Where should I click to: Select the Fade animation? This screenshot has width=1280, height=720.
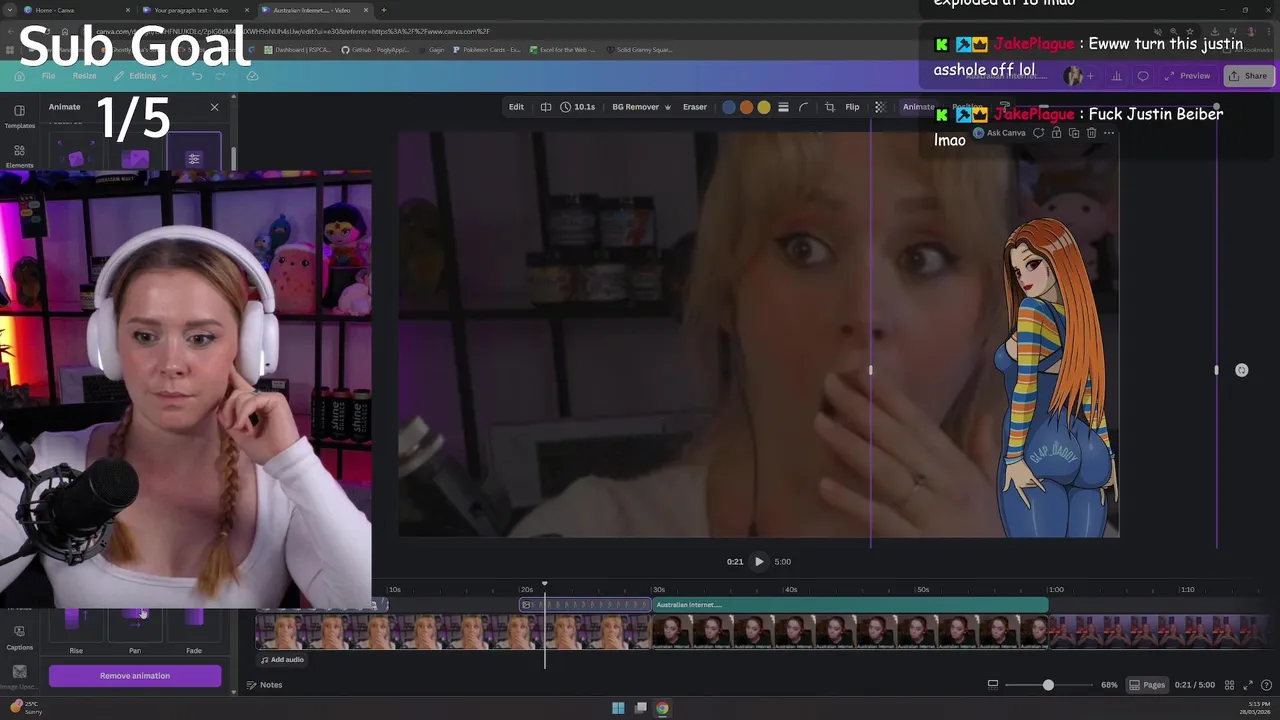(194, 630)
